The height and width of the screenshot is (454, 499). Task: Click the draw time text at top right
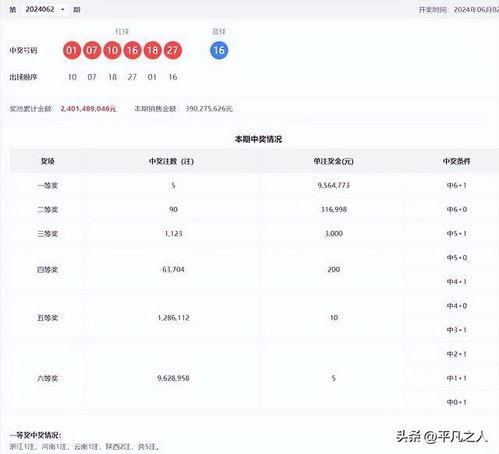459,10
